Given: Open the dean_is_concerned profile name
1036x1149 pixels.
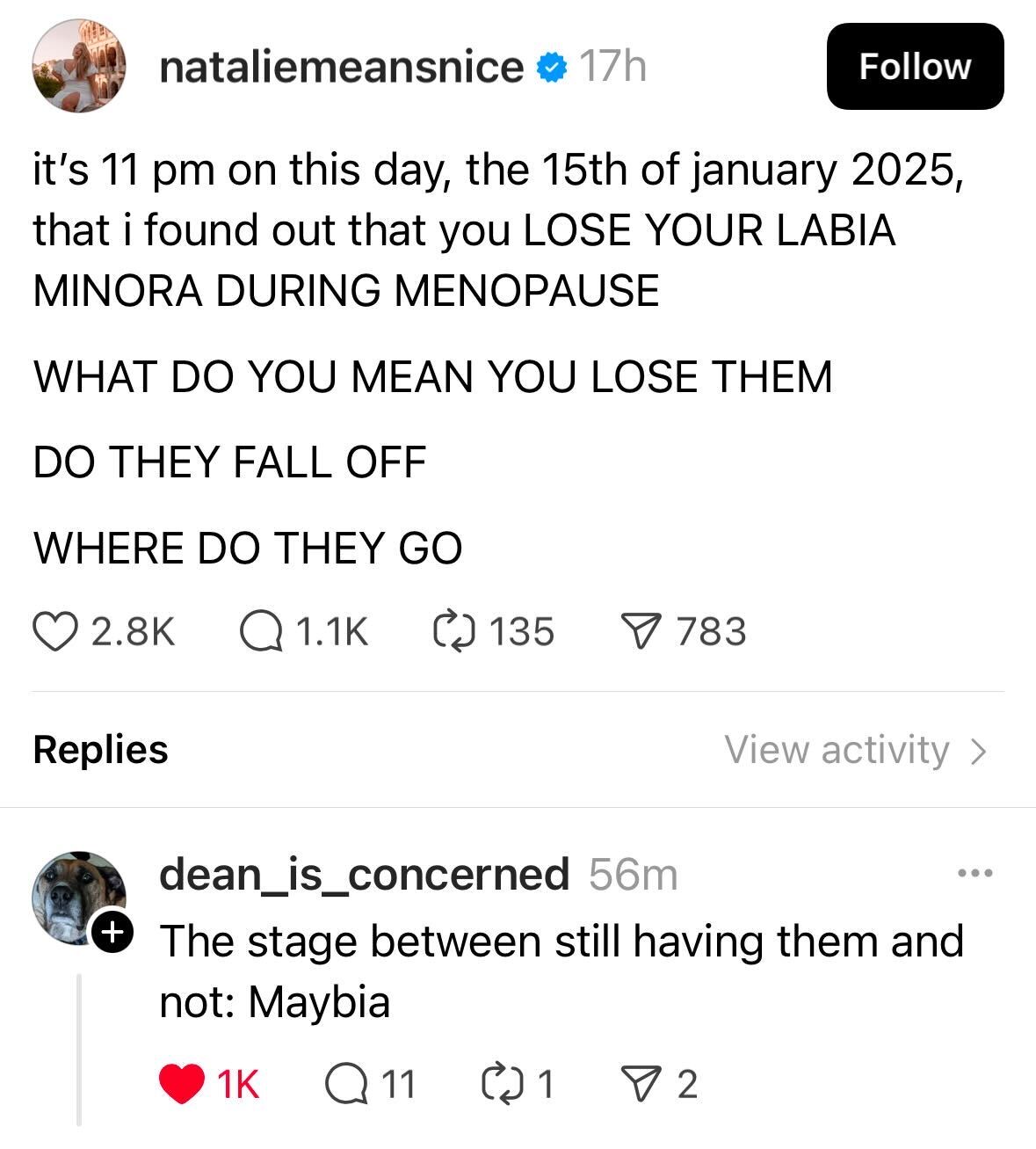Looking at the screenshot, I should 364,874.
